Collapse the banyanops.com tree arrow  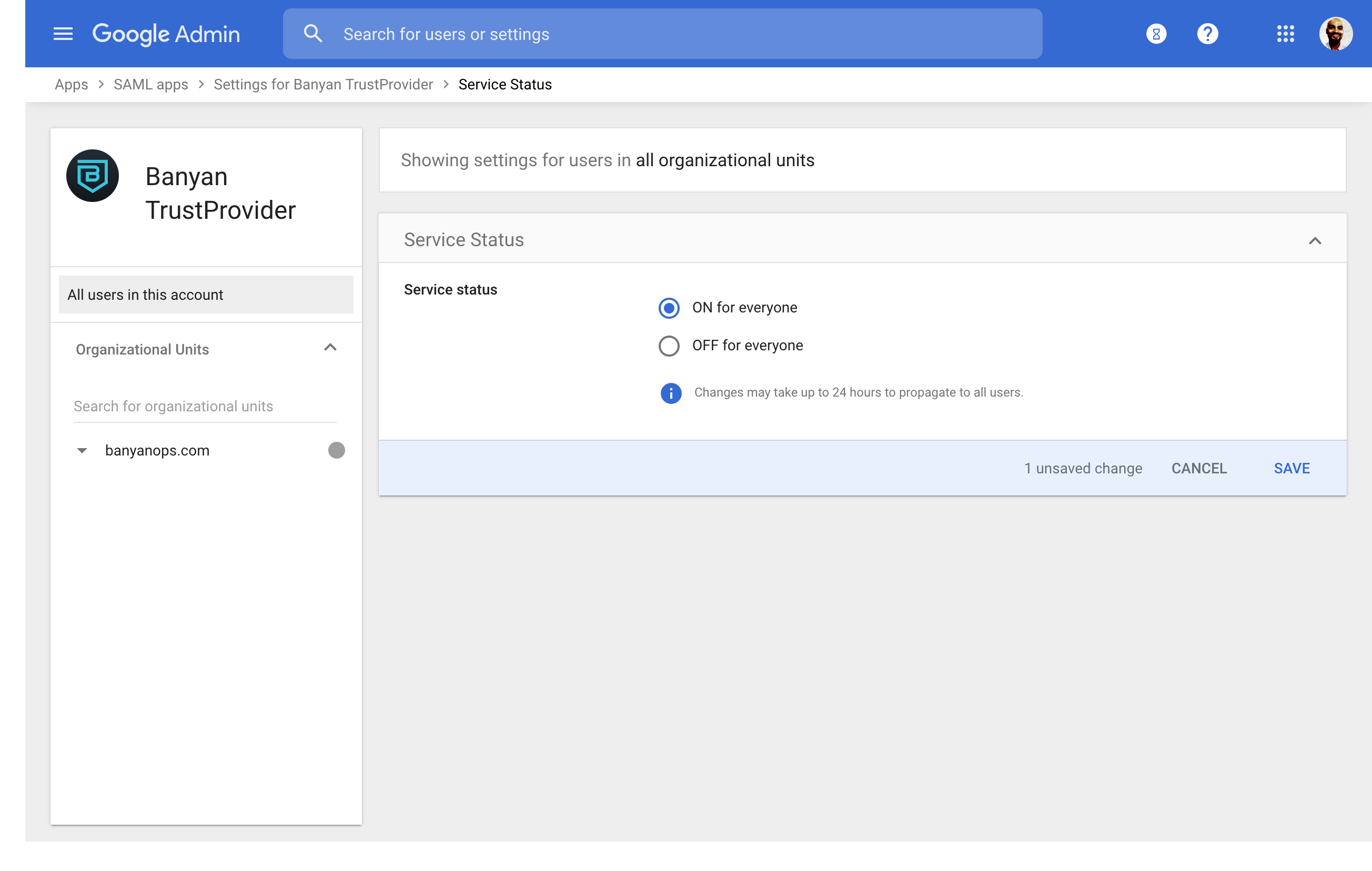coord(82,451)
